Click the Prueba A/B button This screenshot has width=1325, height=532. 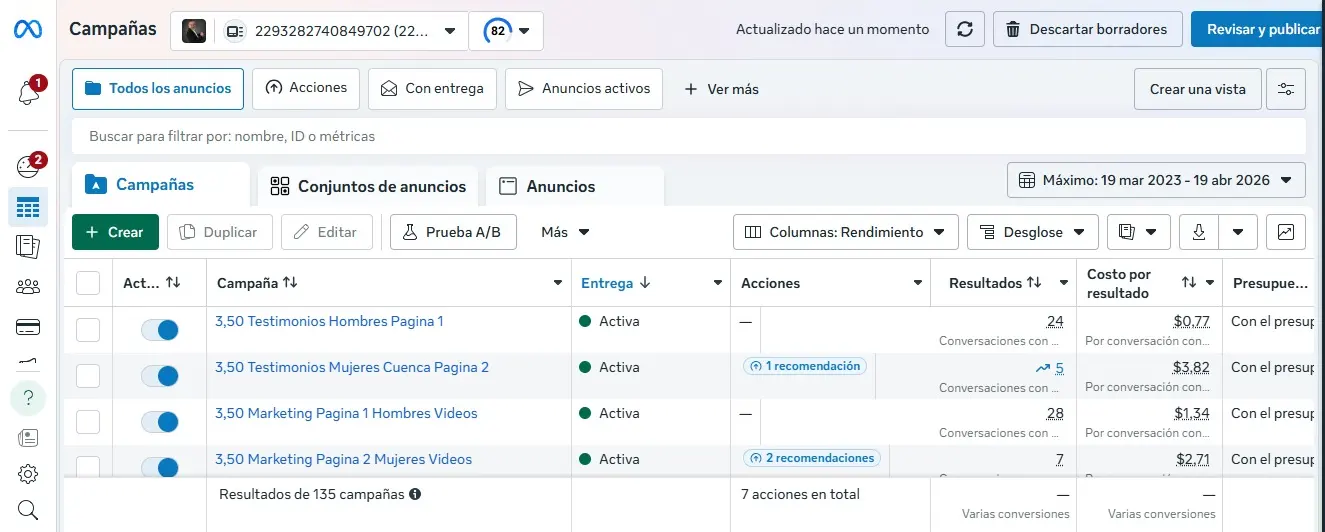coord(453,232)
